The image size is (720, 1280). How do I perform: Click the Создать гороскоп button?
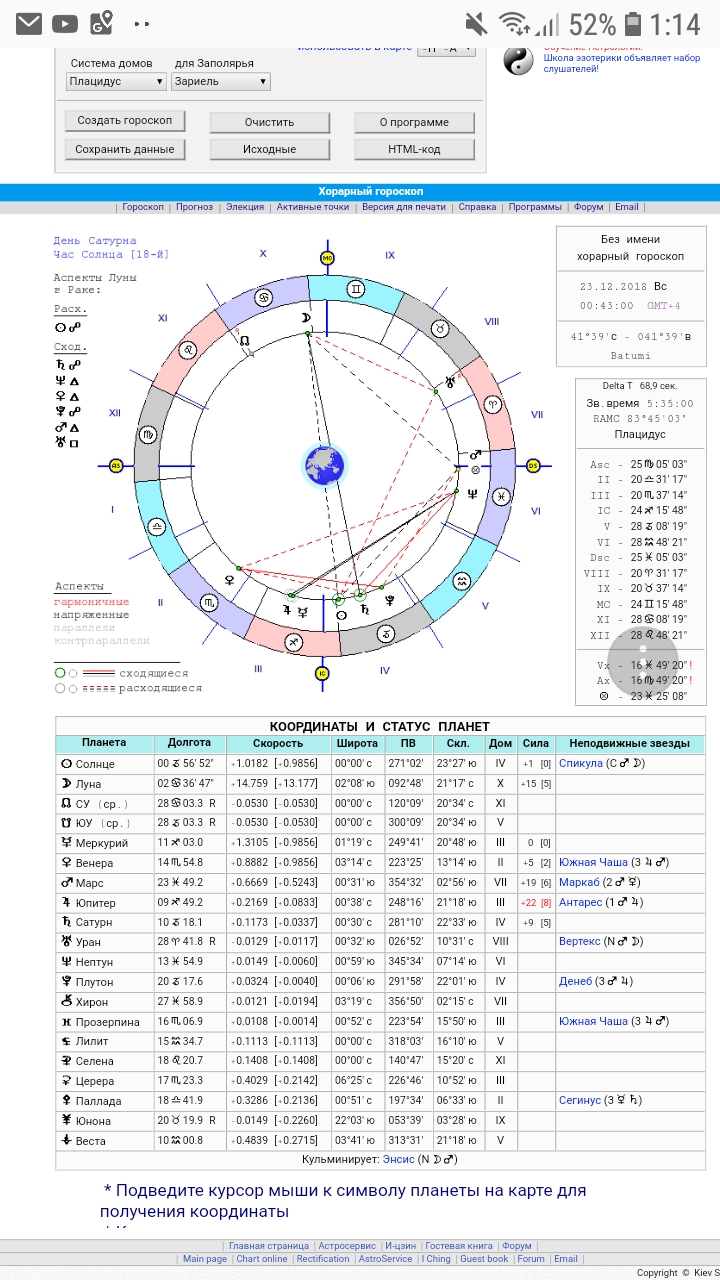pos(125,121)
